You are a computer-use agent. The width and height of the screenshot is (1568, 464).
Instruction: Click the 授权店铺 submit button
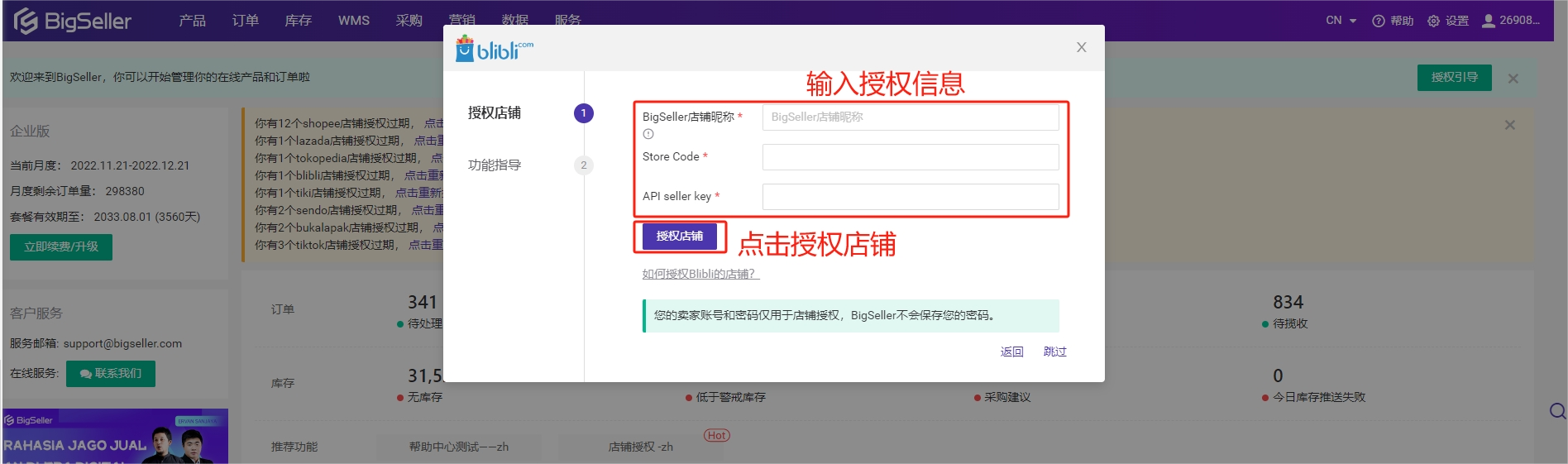[x=680, y=237]
